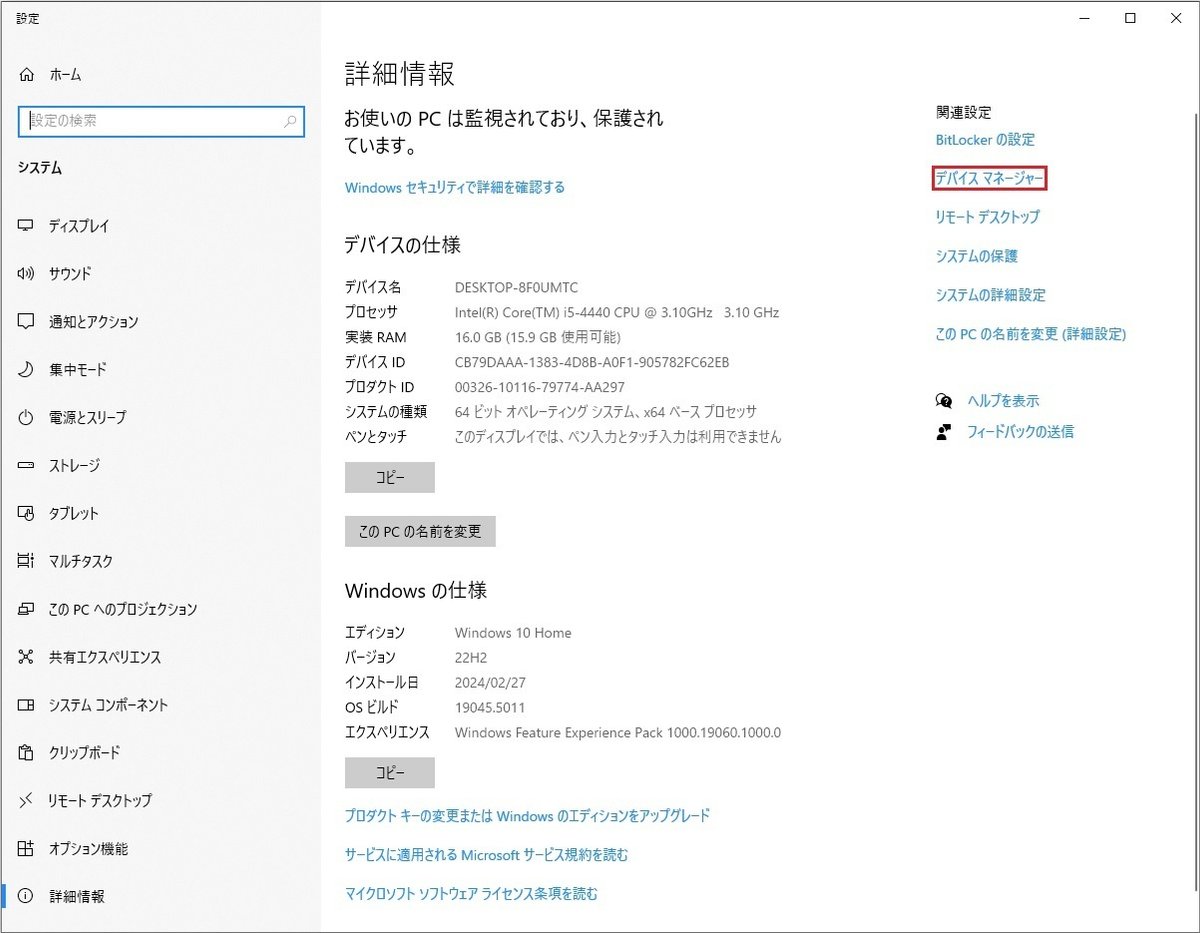Copy device specifications with コピー button
The image size is (1200, 933).
click(390, 478)
